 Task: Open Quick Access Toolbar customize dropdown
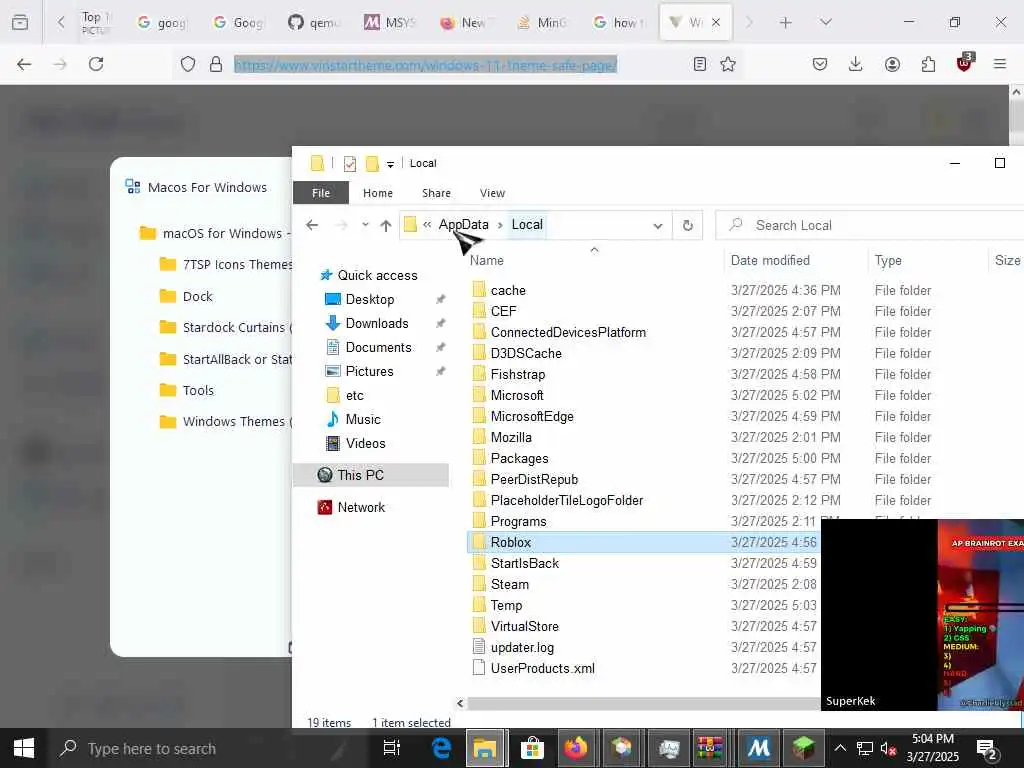390,164
